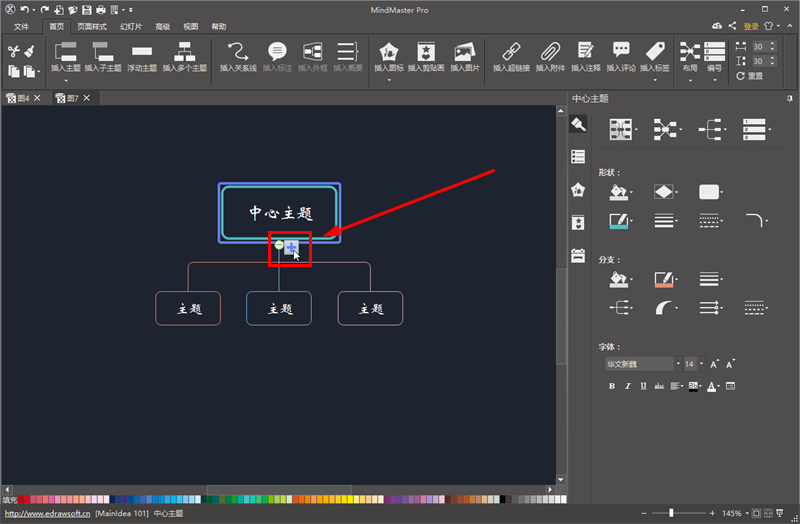Pick the black swatch in fill palette

point(503,500)
